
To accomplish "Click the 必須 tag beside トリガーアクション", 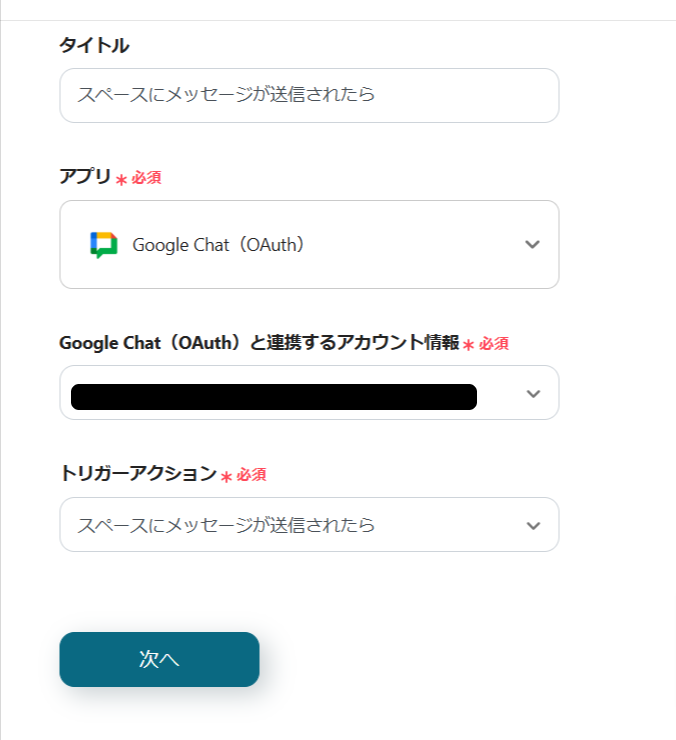I will (x=252, y=475).
